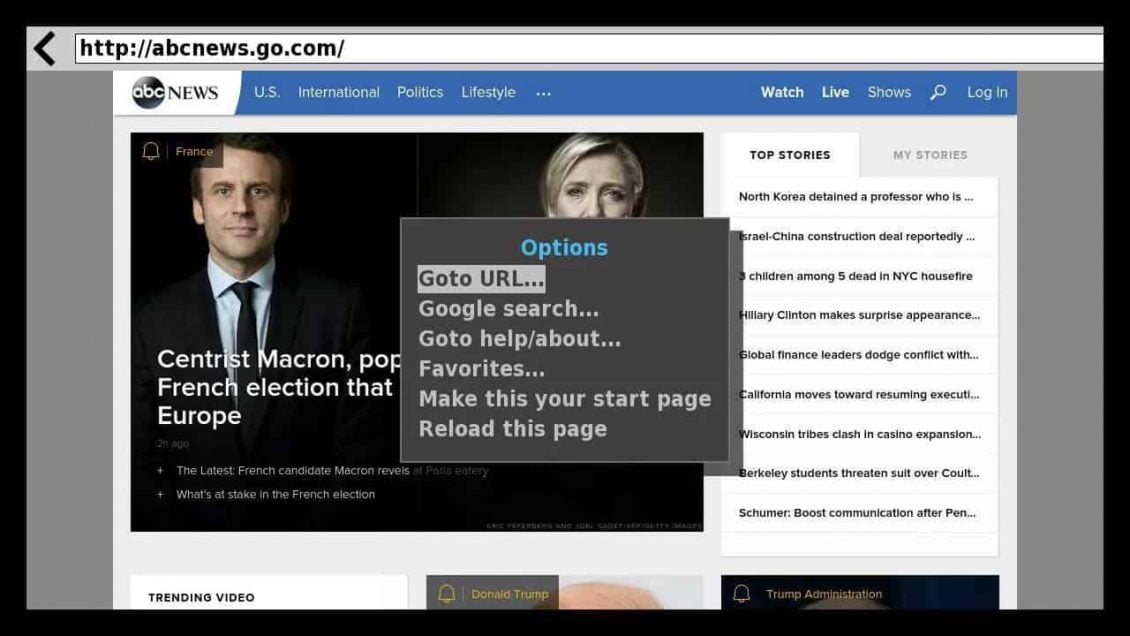Image resolution: width=1130 pixels, height=636 pixels.
Task: Open Berkeley students threaten suit story
Action: point(859,473)
